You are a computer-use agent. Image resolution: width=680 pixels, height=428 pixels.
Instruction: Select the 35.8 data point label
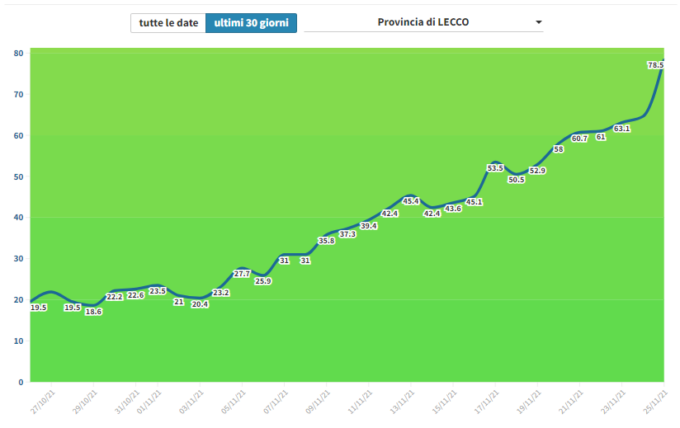coord(326,241)
